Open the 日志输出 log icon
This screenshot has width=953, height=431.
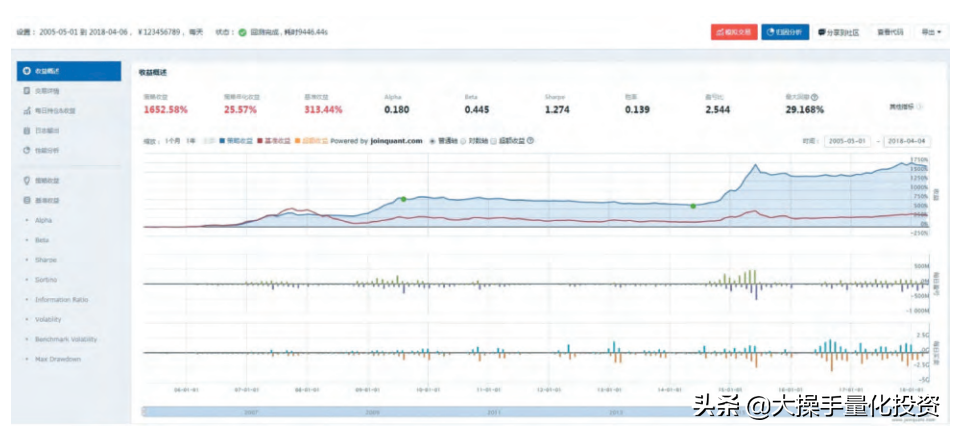point(26,130)
